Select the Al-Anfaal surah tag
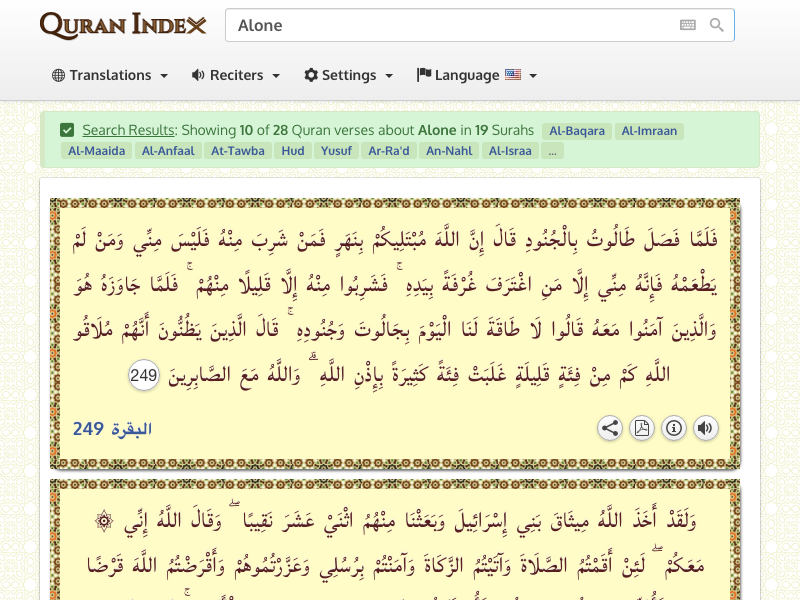 coord(168,151)
